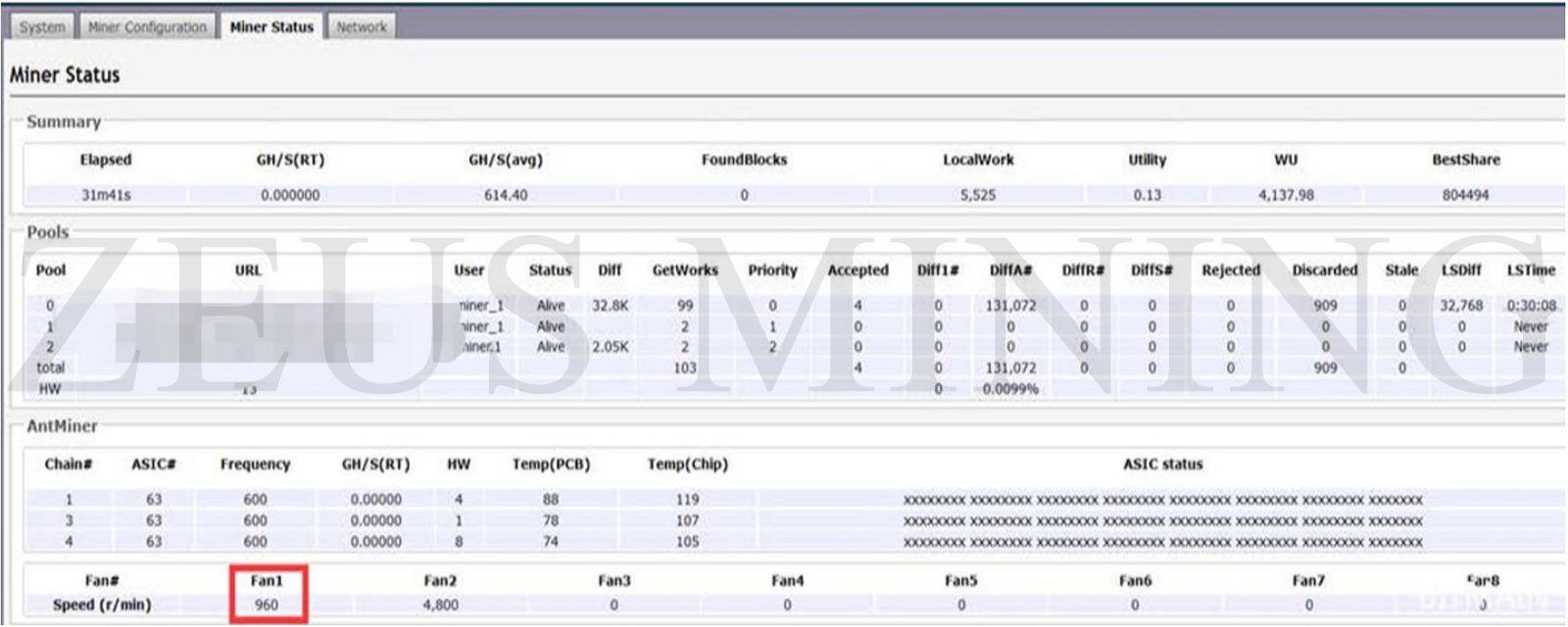The width and height of the screenshot is (1568, 627).
Task: Click the WU value 4,137.98
Action: pyautogui.click(x=1286, y=195)
